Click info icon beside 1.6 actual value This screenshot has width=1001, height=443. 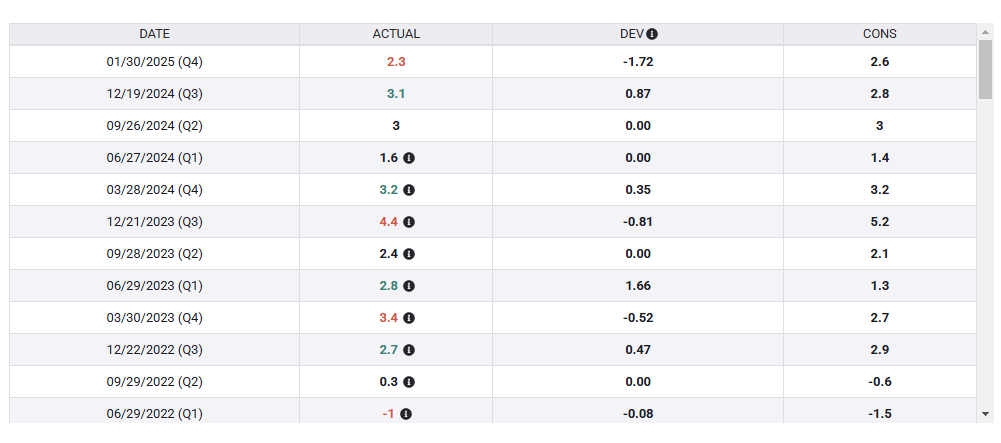point(409,158)
